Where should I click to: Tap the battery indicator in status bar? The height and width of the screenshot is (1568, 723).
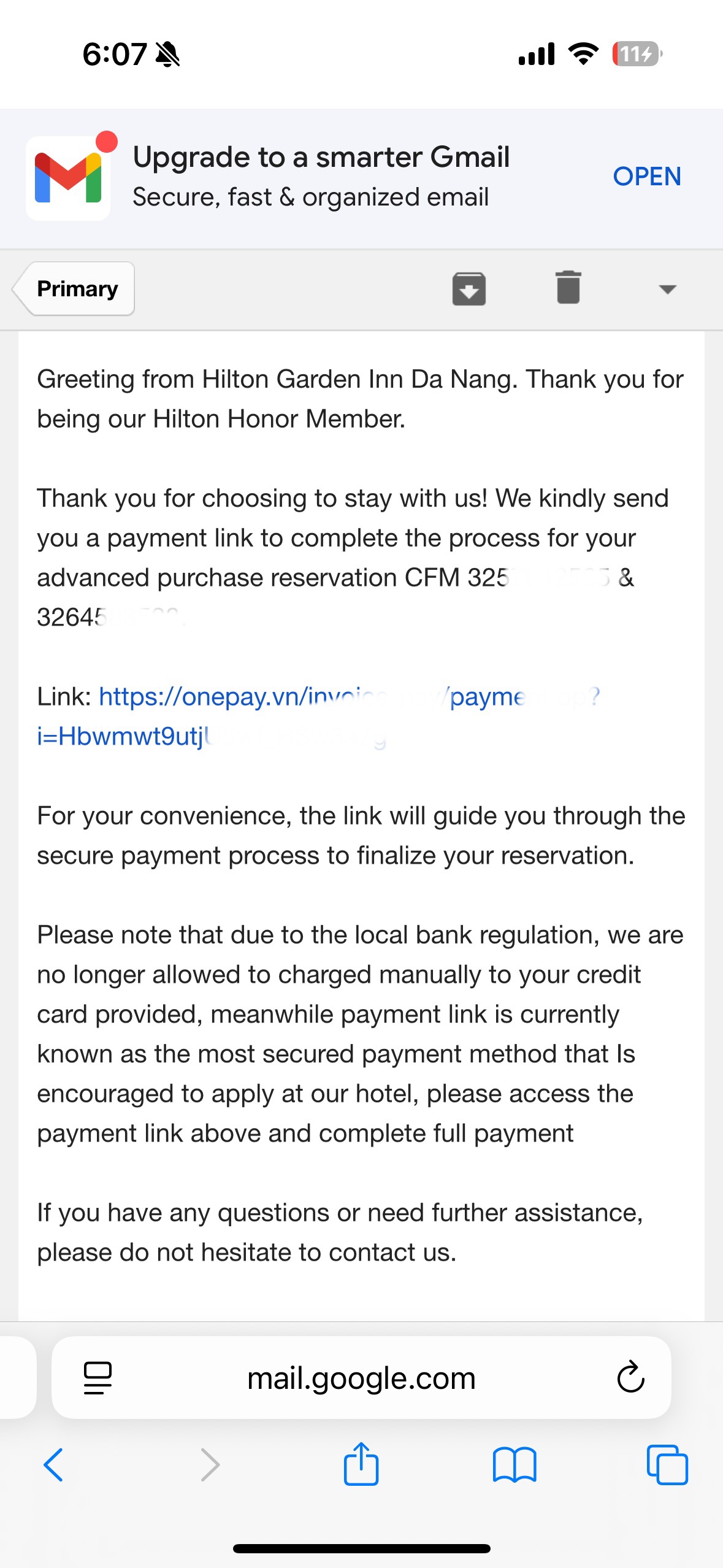(637, 54)
